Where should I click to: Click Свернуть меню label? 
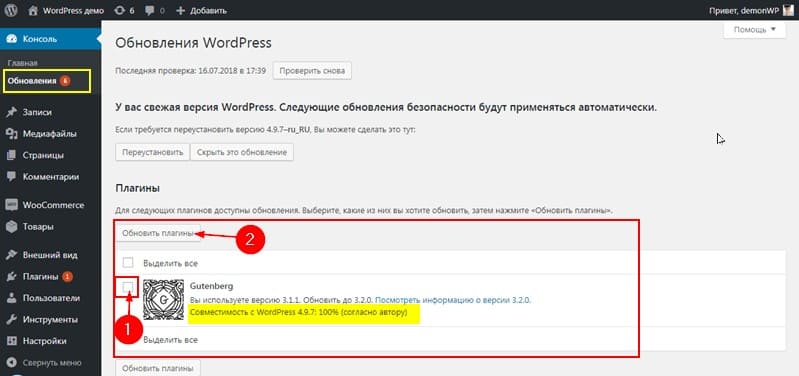51,363
